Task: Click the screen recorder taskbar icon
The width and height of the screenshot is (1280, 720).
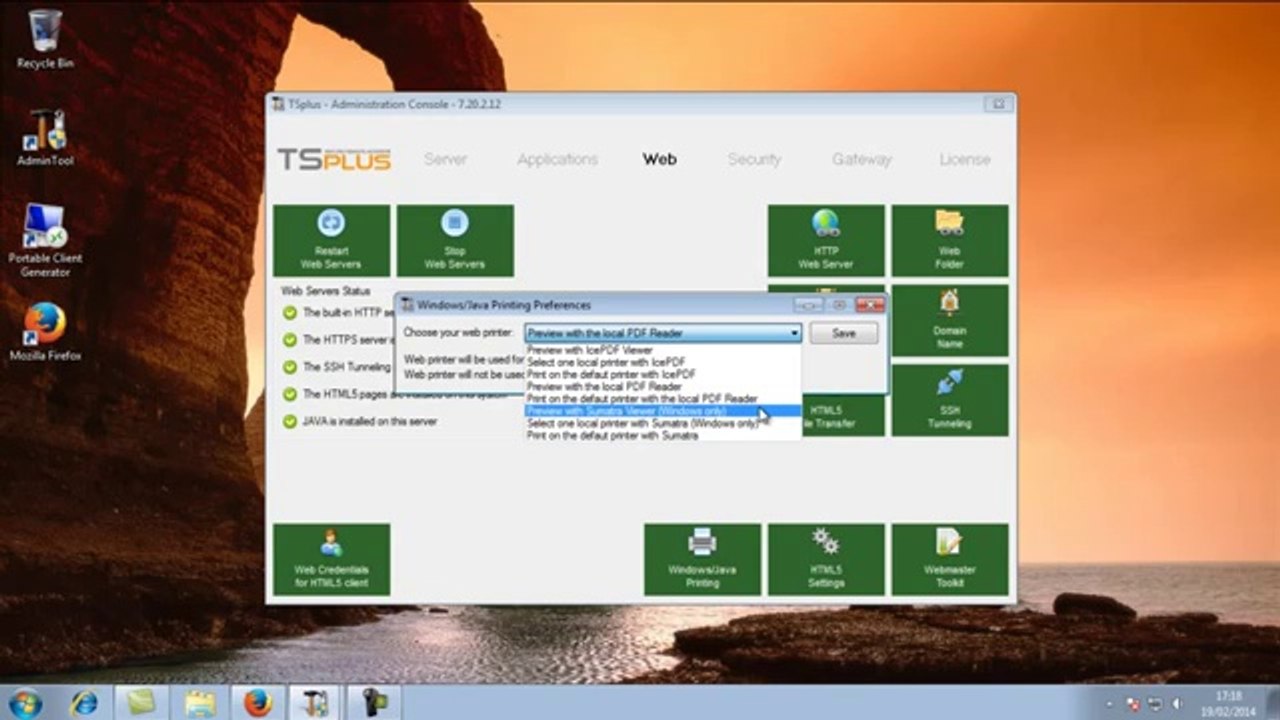Action: coord(374,702)
